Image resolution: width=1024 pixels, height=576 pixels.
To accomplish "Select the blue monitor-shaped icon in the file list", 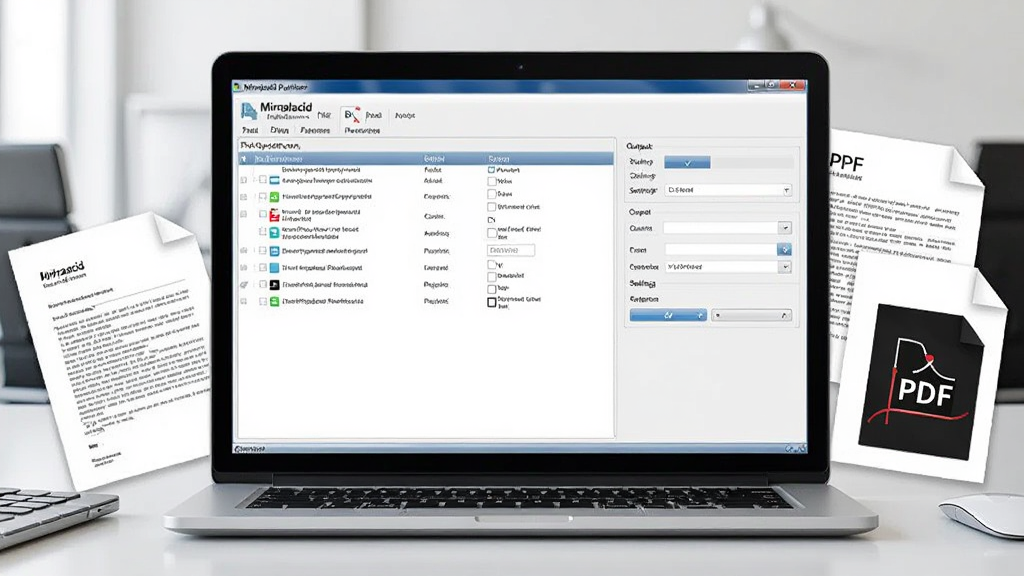I will pyautogui.click(x=275, y=180).
